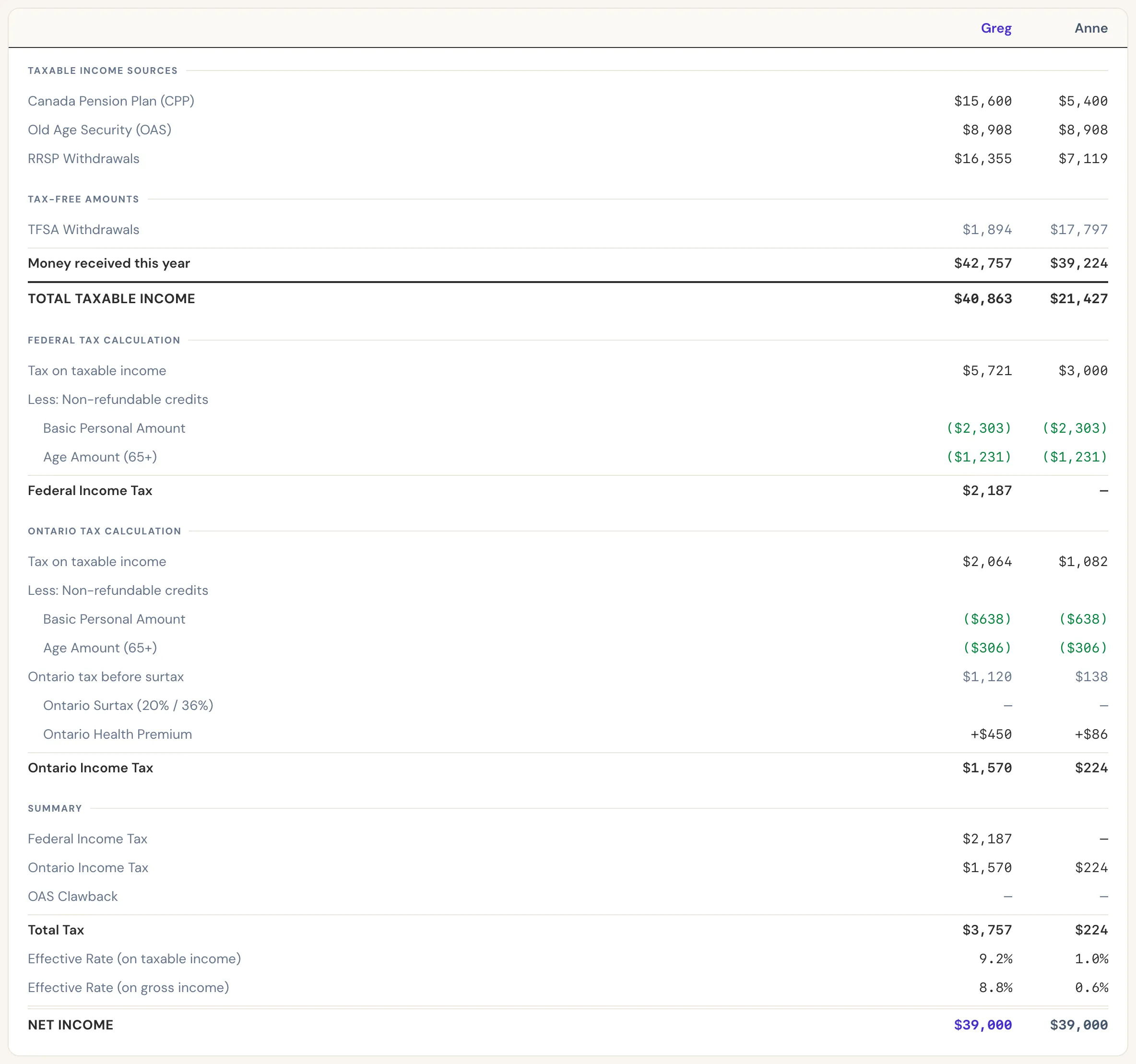Click Greg's Canada Pension Plan amount $15,600
The height and width of the screenshot is (1064, 1136).
[983, 101]
